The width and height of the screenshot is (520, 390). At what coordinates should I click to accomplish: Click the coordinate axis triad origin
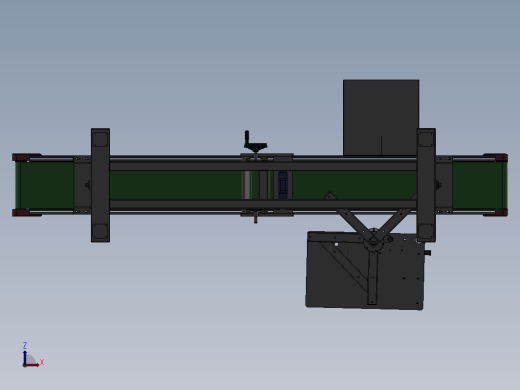pos(24,365)
